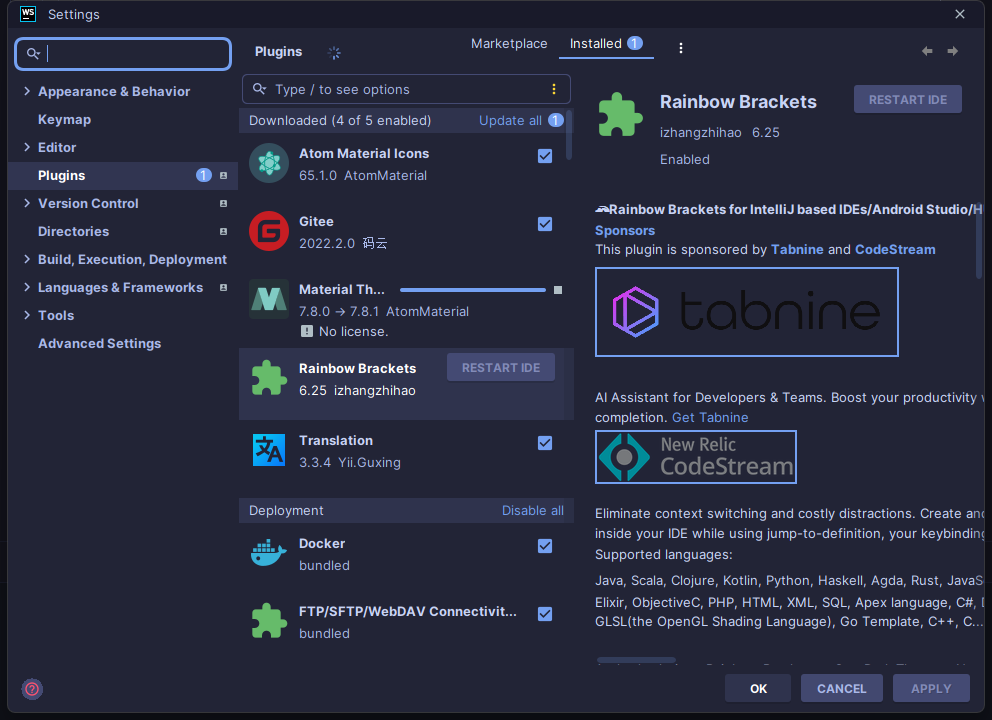Click the Material Theme update progress bar

[472, 290]
